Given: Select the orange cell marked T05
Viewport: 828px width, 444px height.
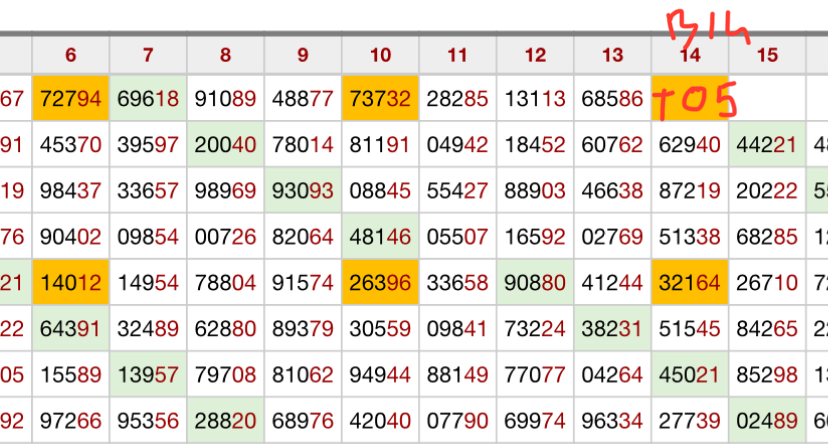Looking at the screenshot, I should (x=689, y=99).
